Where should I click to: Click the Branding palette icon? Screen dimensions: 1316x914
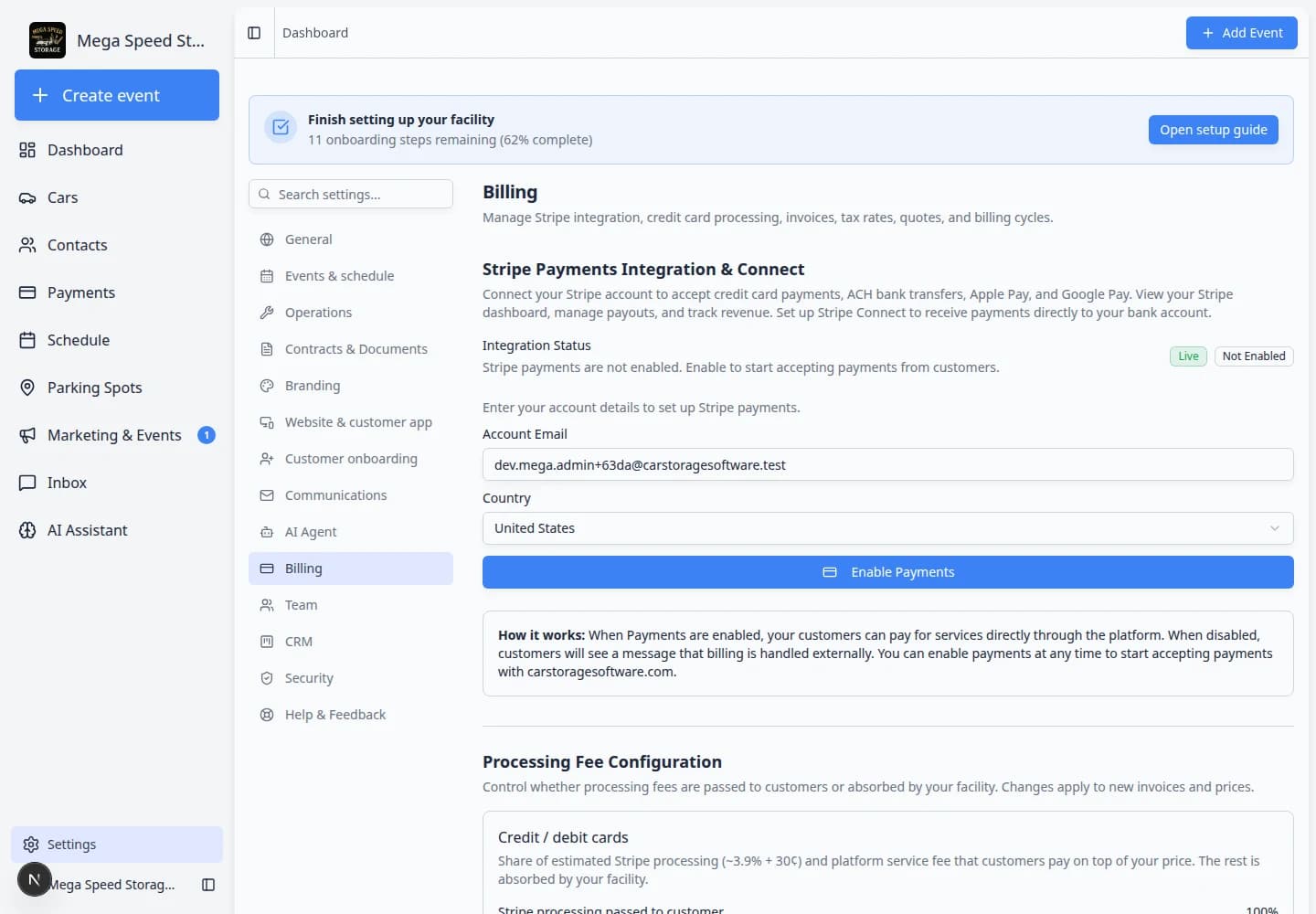(267, 386)
